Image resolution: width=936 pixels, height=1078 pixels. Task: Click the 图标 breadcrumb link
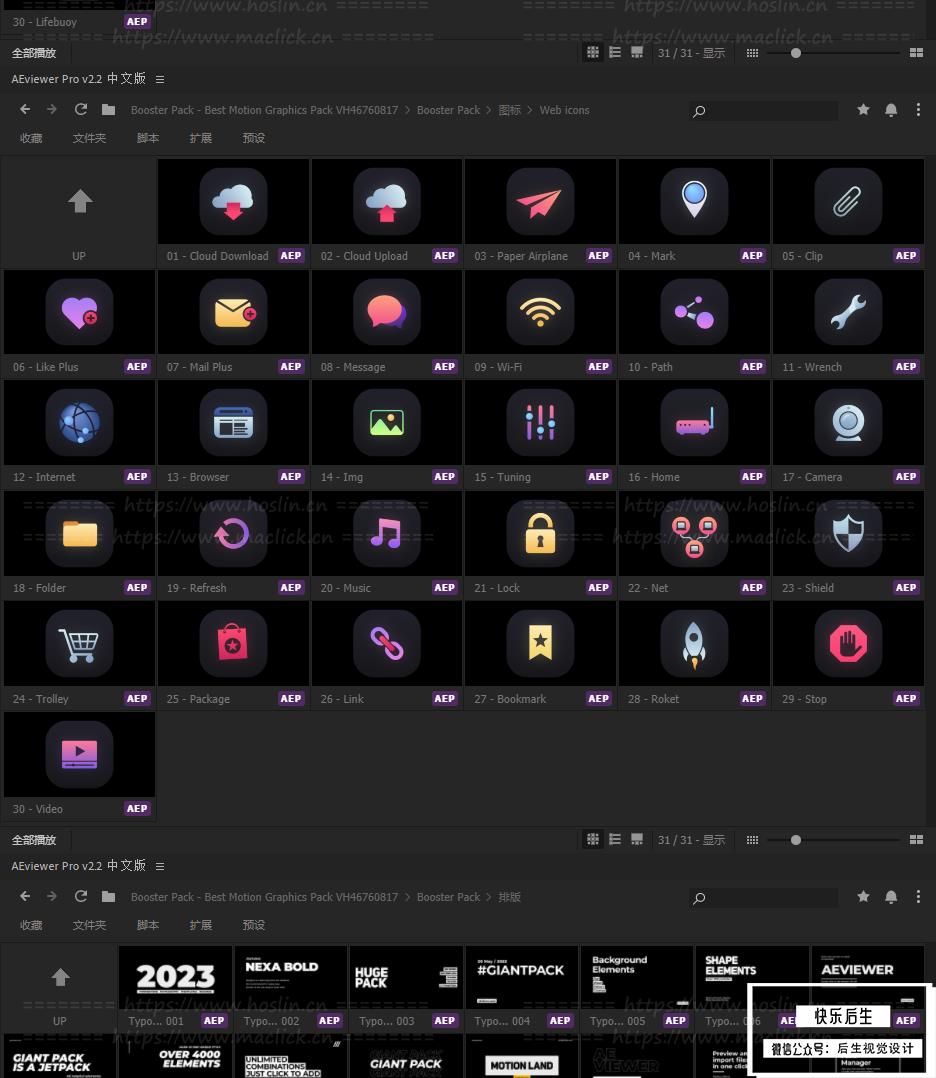click(510, 110)
